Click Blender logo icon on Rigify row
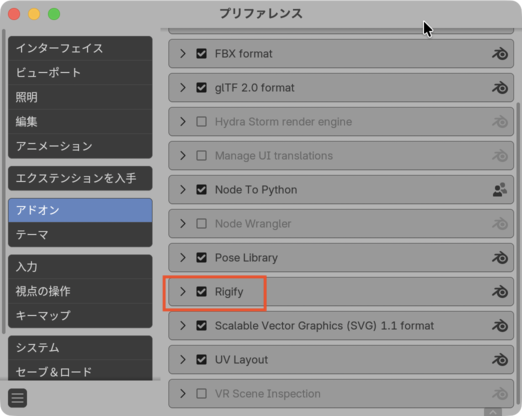This screenshot has height=416, width=522. [x=500, y=292]
